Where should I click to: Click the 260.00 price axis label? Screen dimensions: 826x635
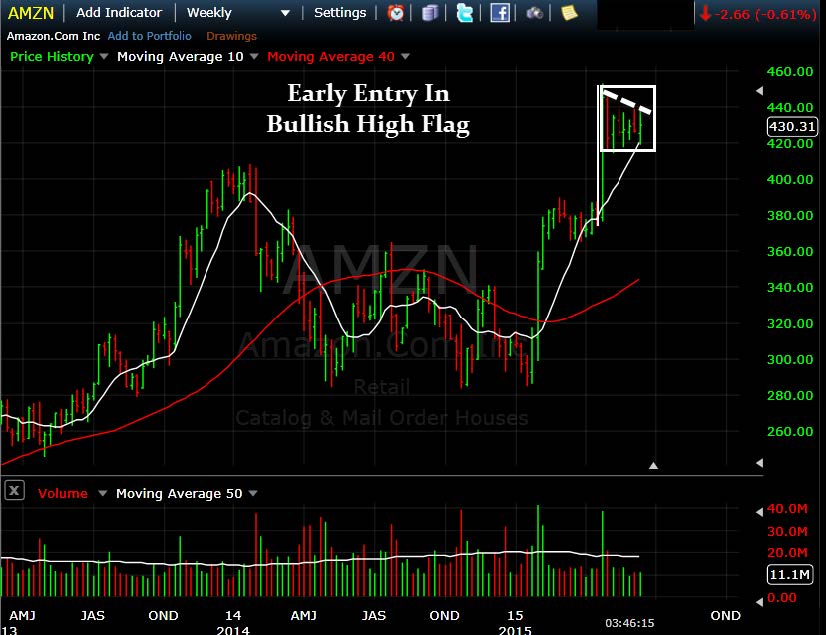790,432
